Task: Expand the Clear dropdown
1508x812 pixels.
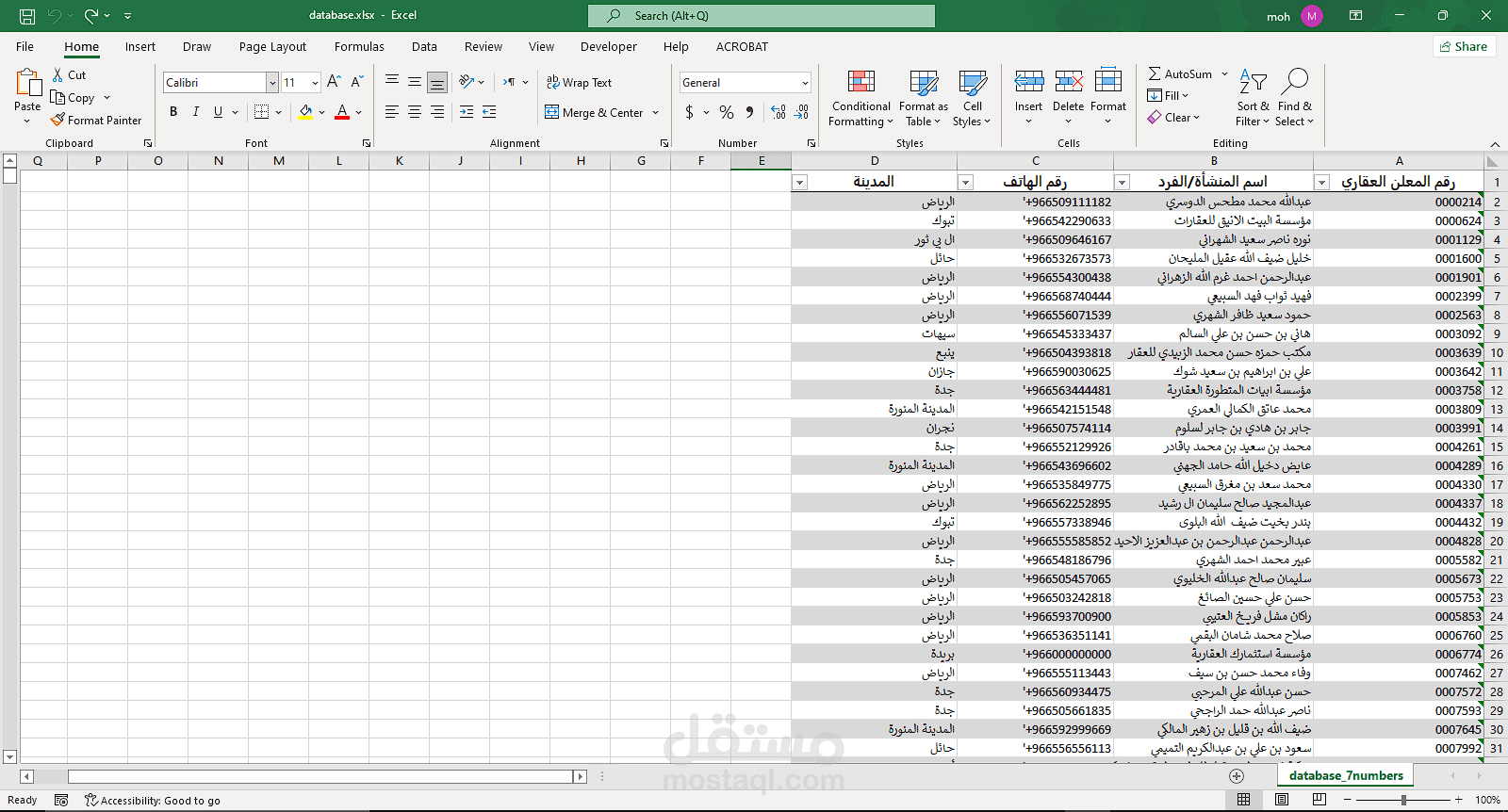Action: tap(1196, 118)
